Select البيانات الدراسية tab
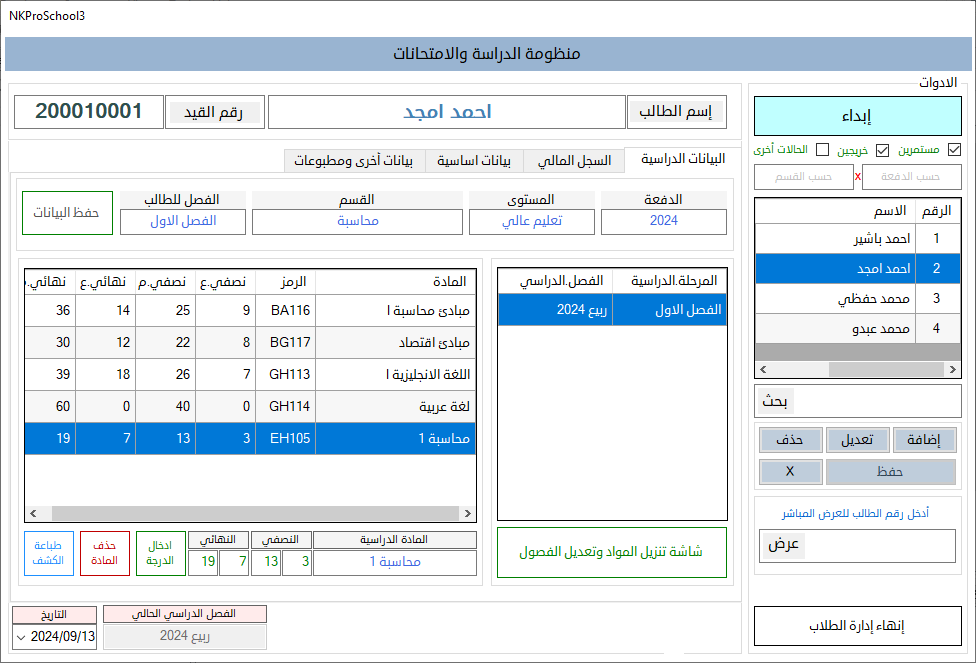Screen dimensions: 976x663 click(x=683, y=159)
